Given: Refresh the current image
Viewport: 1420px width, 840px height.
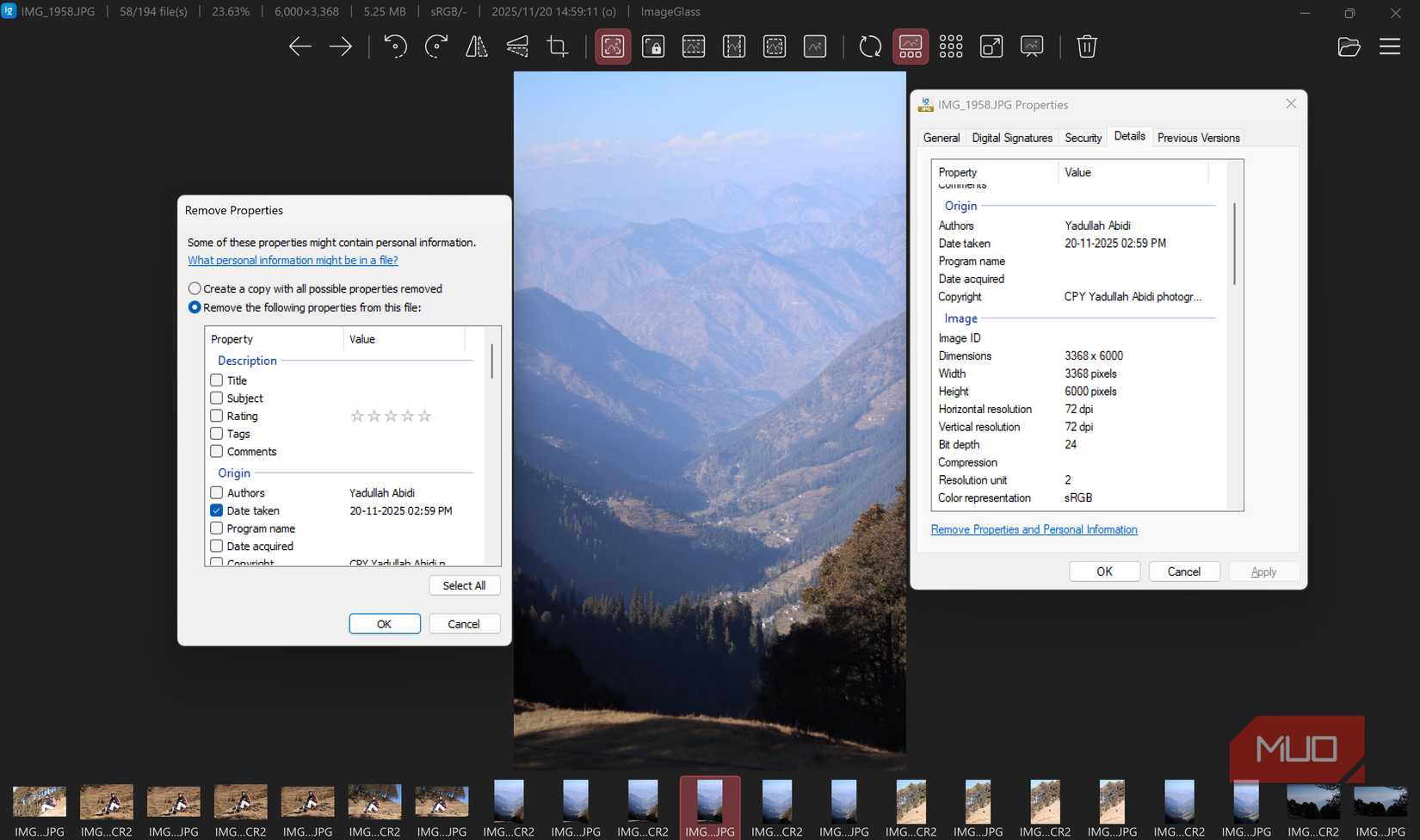Looking at the screenshot, I should tap(870, 46).
